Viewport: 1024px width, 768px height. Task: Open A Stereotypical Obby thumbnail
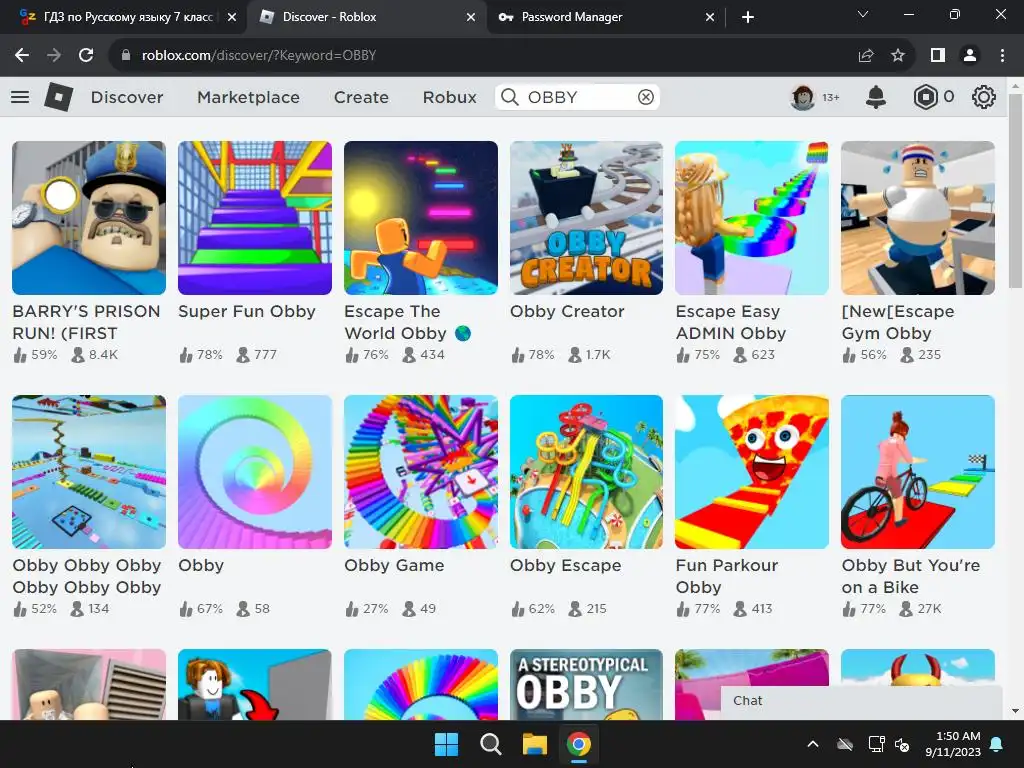(586, 684)
